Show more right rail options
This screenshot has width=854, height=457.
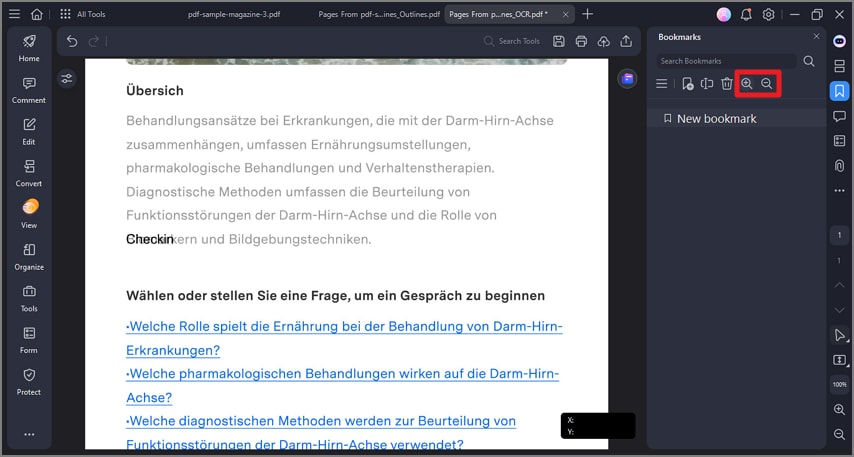(839, 191)
